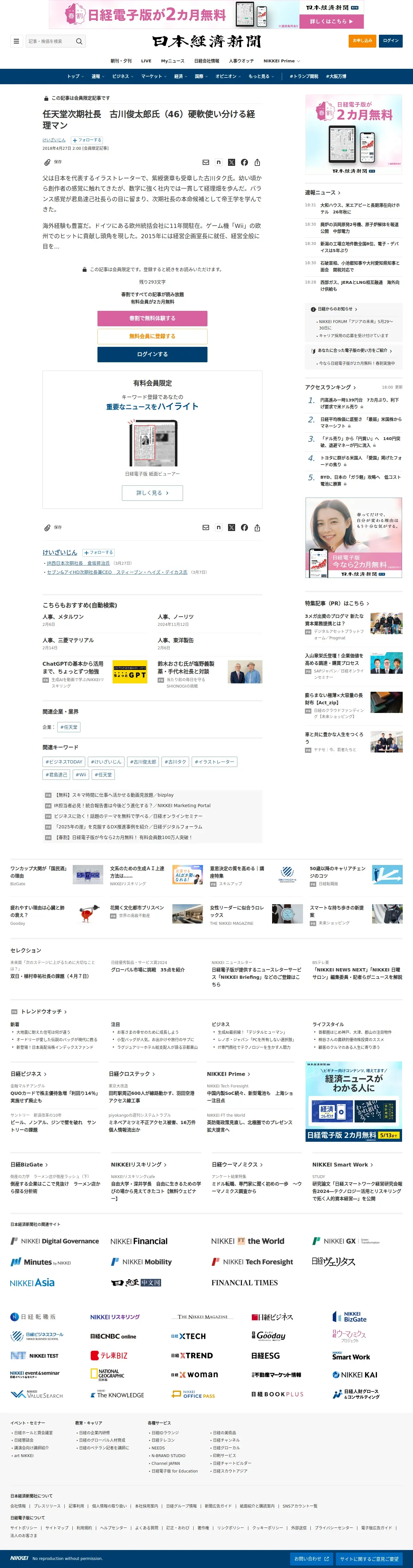Click サイトに関するご意見ご要望 footer button
This screenshot has height=1568, width=413.
click(370, 1559)
